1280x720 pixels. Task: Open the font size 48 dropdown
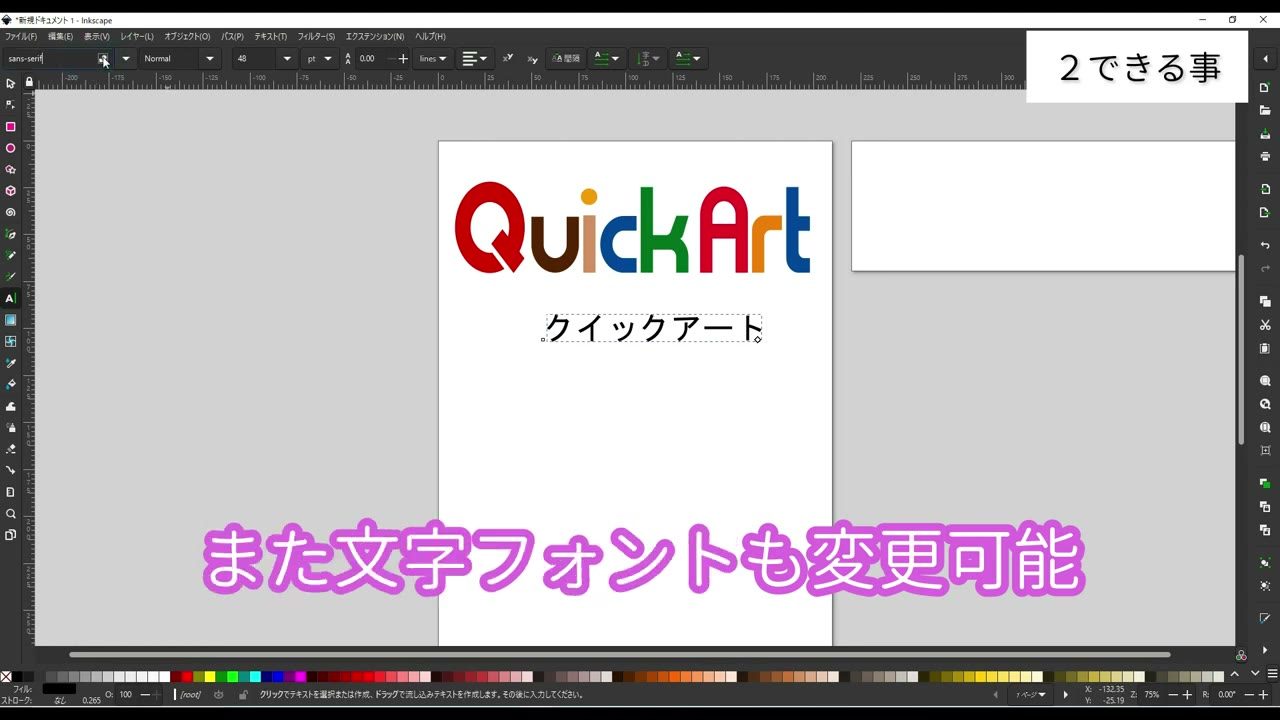tap(287, 59)
